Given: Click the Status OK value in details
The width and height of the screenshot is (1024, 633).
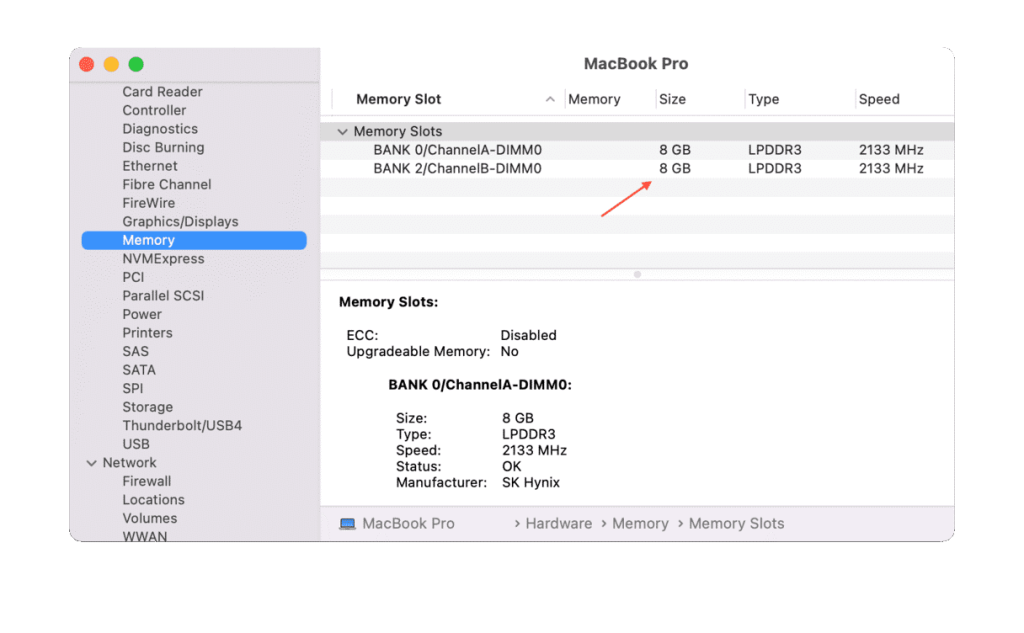Looking at the screenshot, I should coord(511,466).
